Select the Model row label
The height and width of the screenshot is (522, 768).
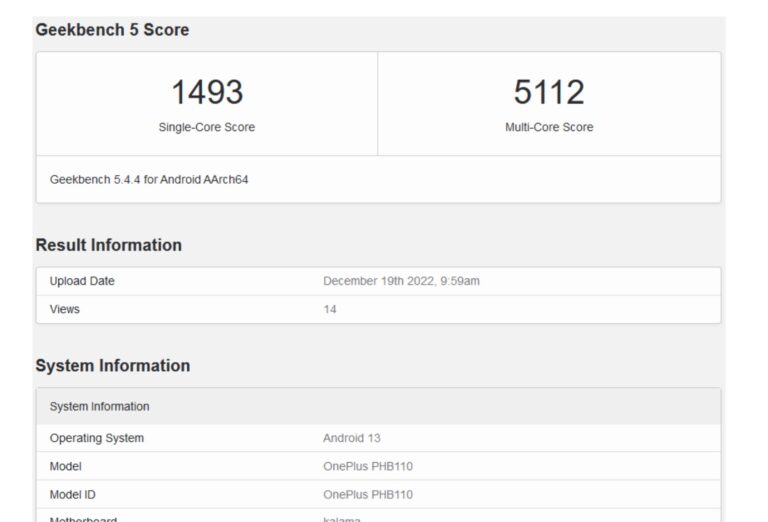click(66, 466)
